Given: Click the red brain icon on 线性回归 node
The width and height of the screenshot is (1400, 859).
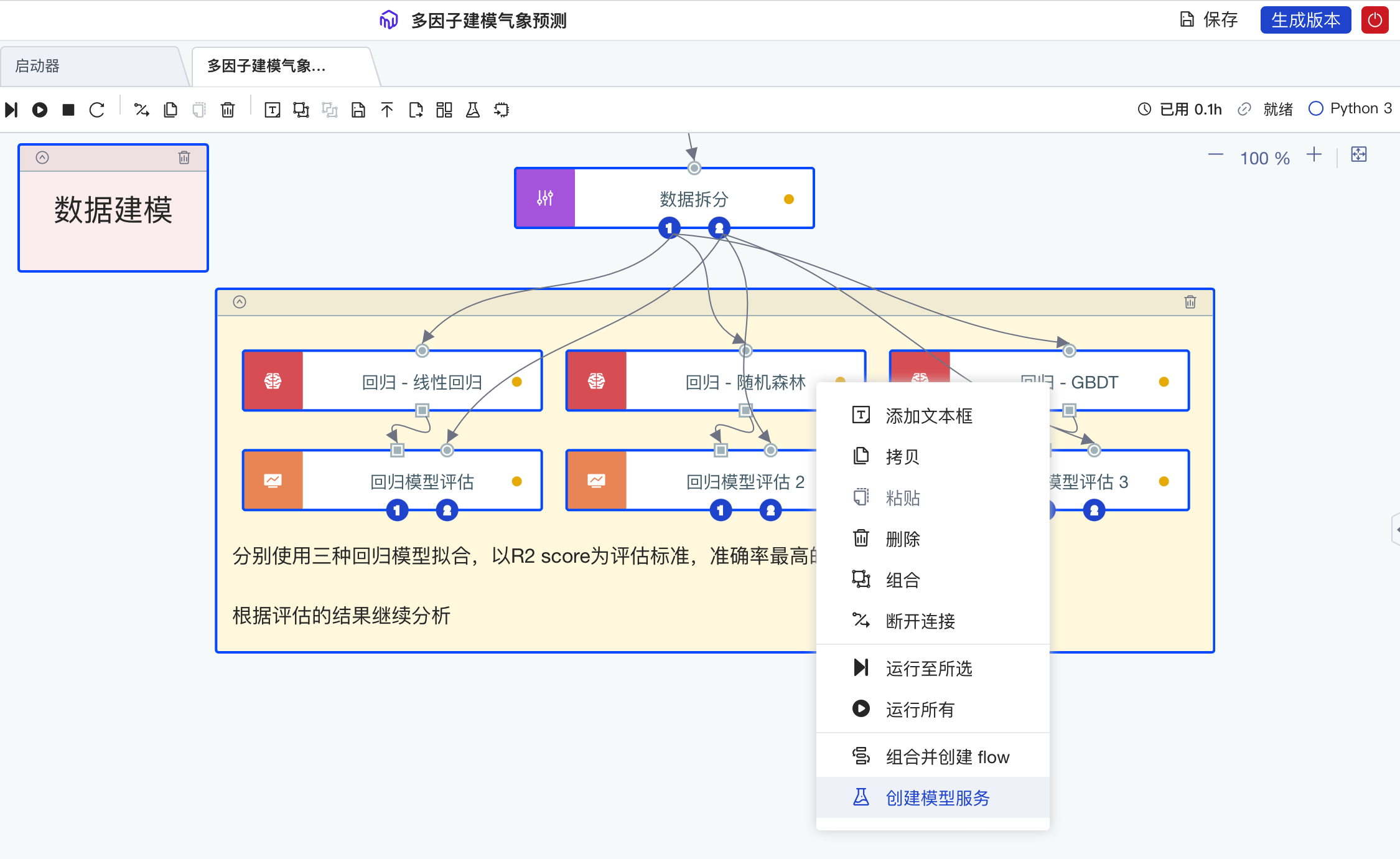Looking at the screenshot, I should pyautogui.click(x=273, y=381).
